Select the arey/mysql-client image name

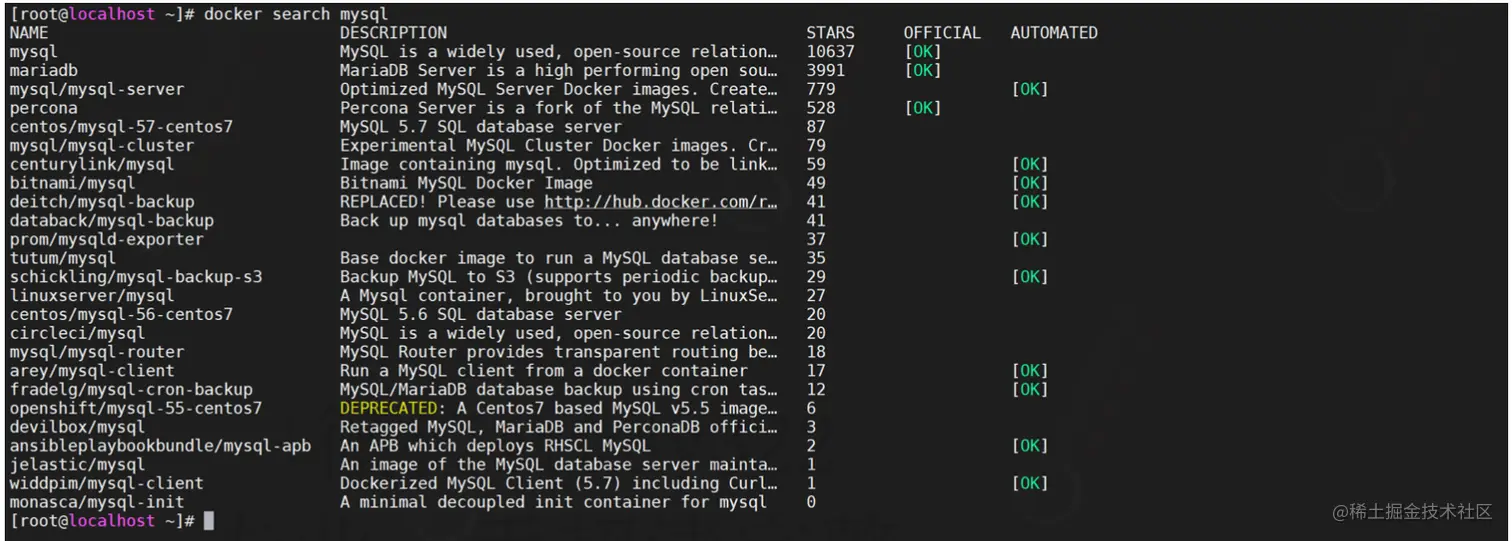(92, 371)
